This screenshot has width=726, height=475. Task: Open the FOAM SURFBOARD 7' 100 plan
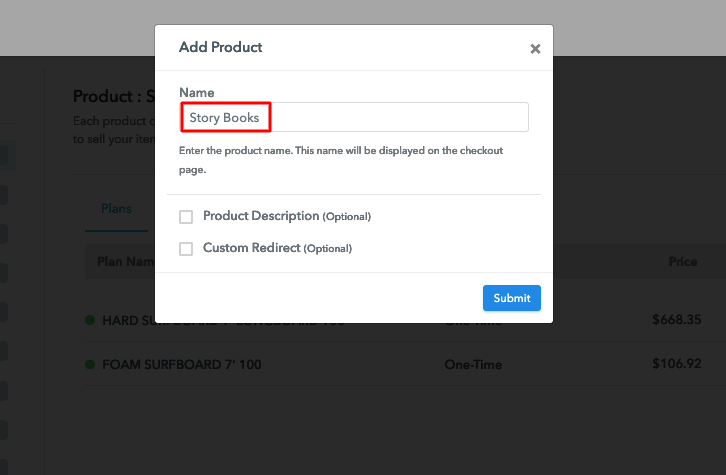pyautogui.click(x=182, y=365)
